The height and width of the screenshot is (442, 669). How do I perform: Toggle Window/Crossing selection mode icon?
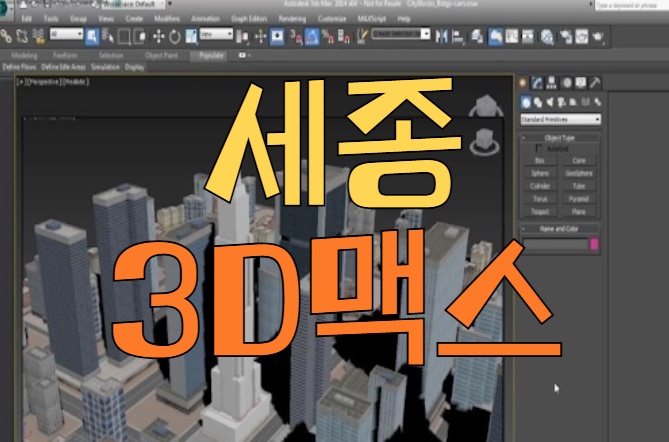[x=140, y=36]
